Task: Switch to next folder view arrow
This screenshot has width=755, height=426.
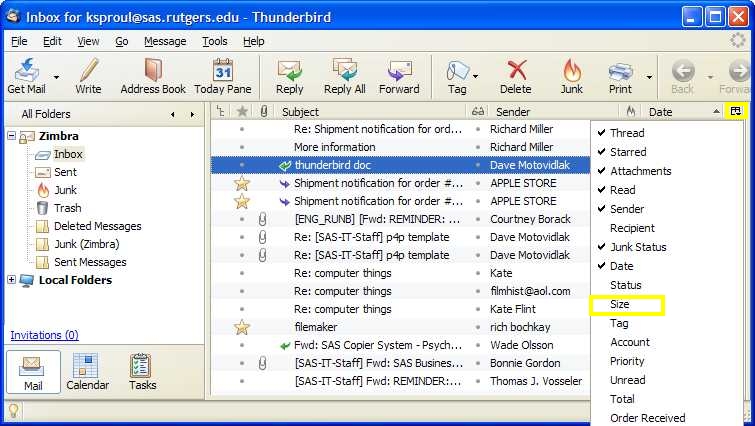Action: (x=192, y=115)
